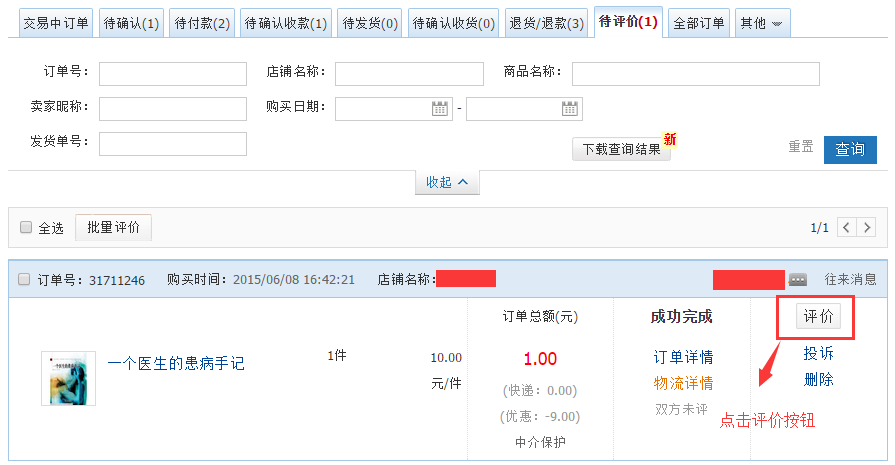Viewport: 895px width, 465px height.
Task: Switch to 退货/退款(3) tab
Action: (546, 23)
